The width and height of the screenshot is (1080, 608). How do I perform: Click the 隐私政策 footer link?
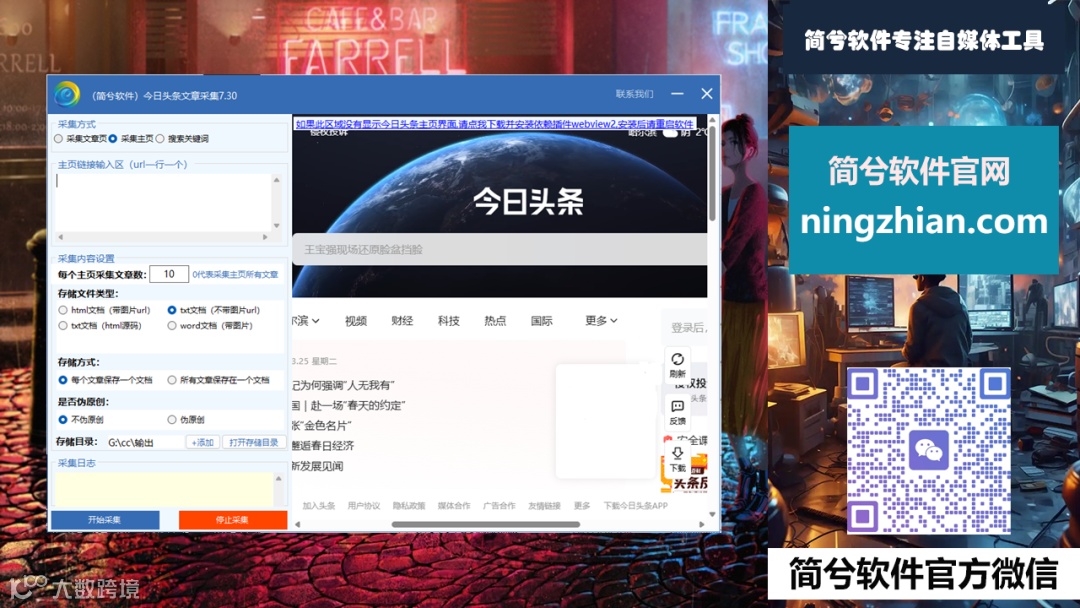[408, 505]
